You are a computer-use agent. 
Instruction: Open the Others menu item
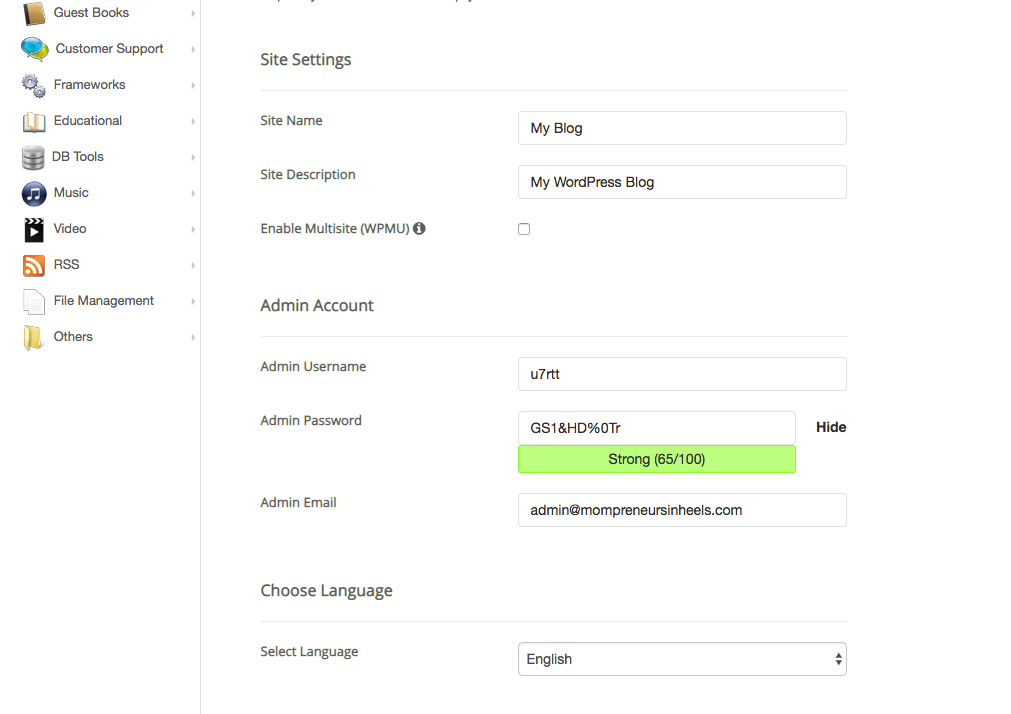click(x=73, y=337)
